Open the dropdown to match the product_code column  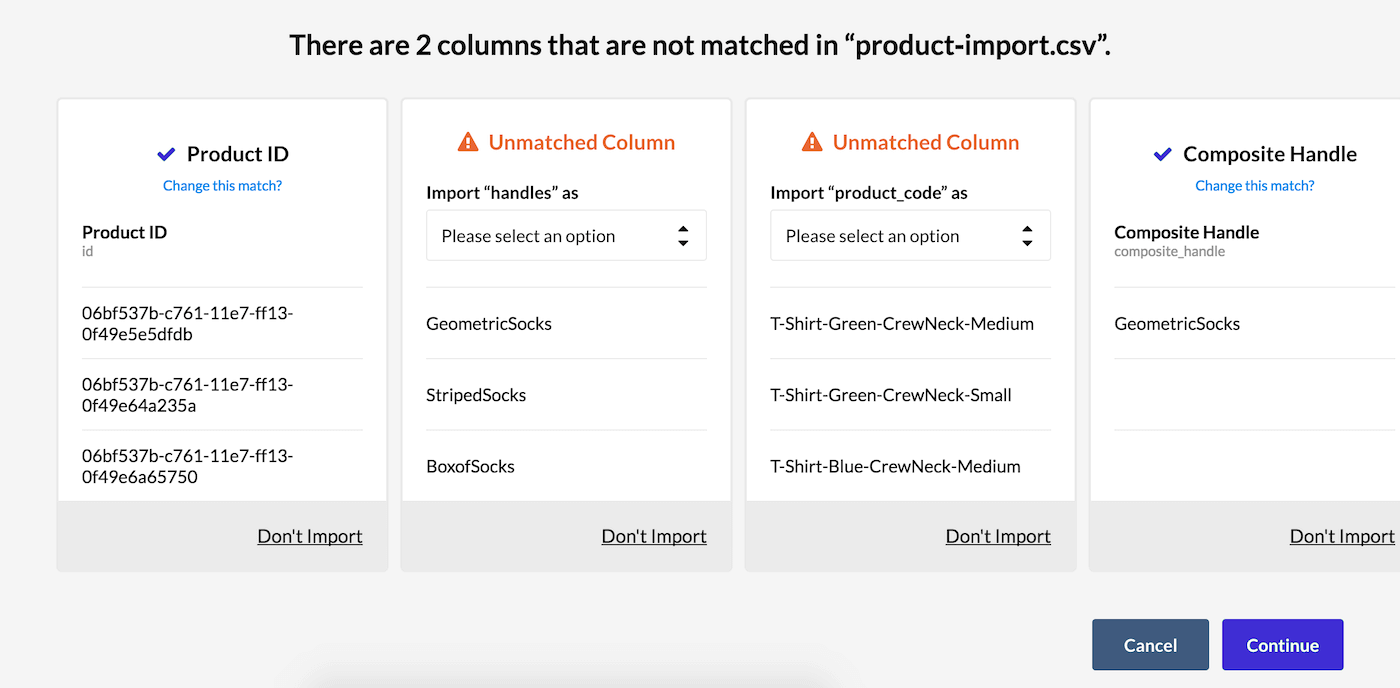click(x=910, y=235)
